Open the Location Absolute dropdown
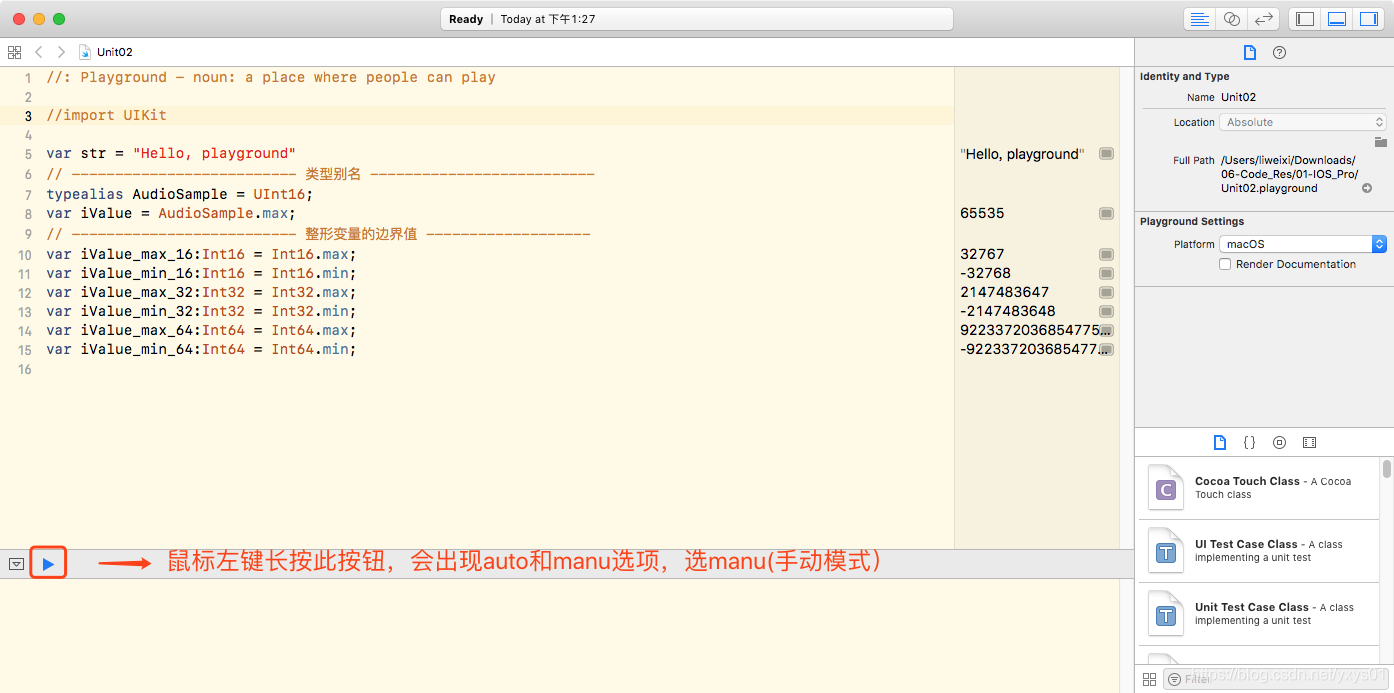 1303,122
